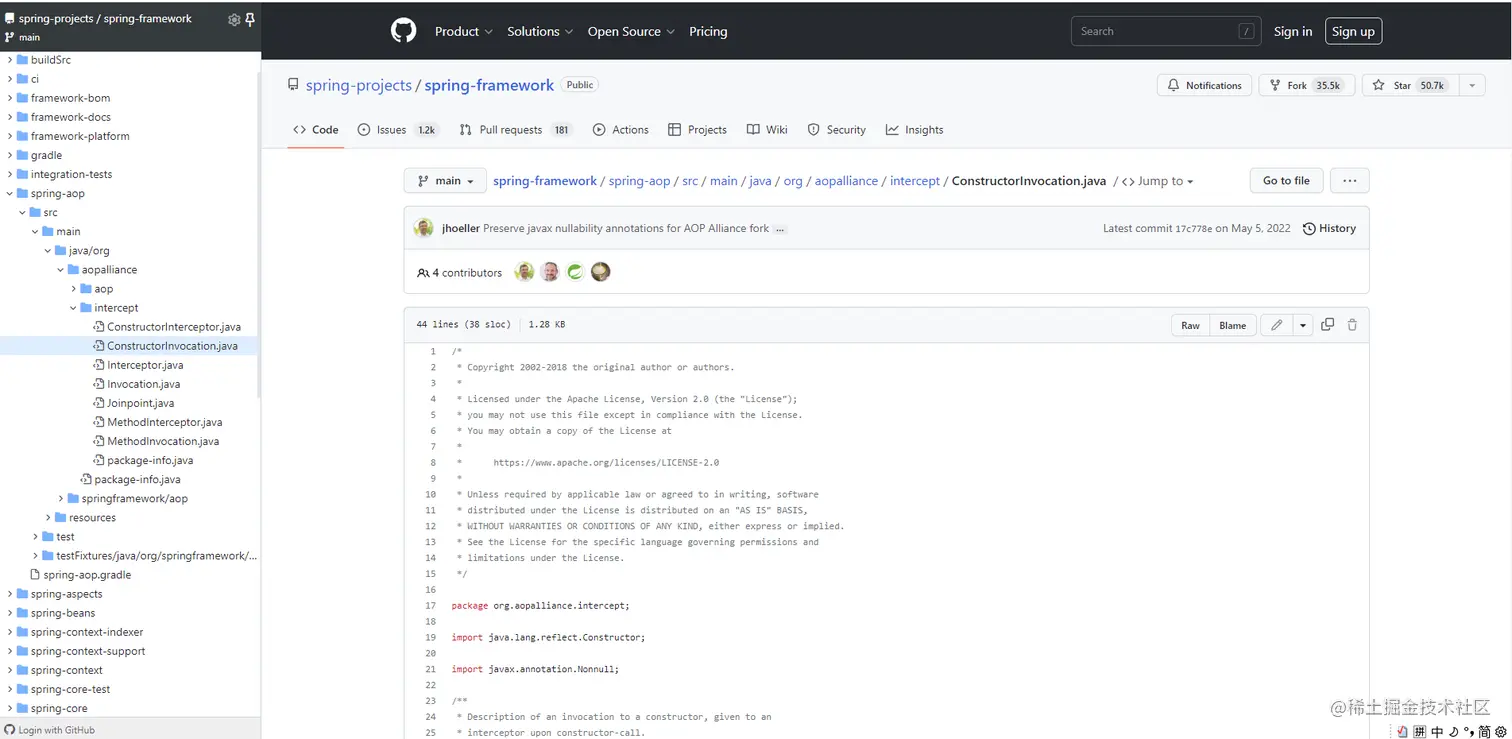Fork the repository
The width and height of the screenshot is (1512, 739).
pyautogui.click(x=1307, y=86)
